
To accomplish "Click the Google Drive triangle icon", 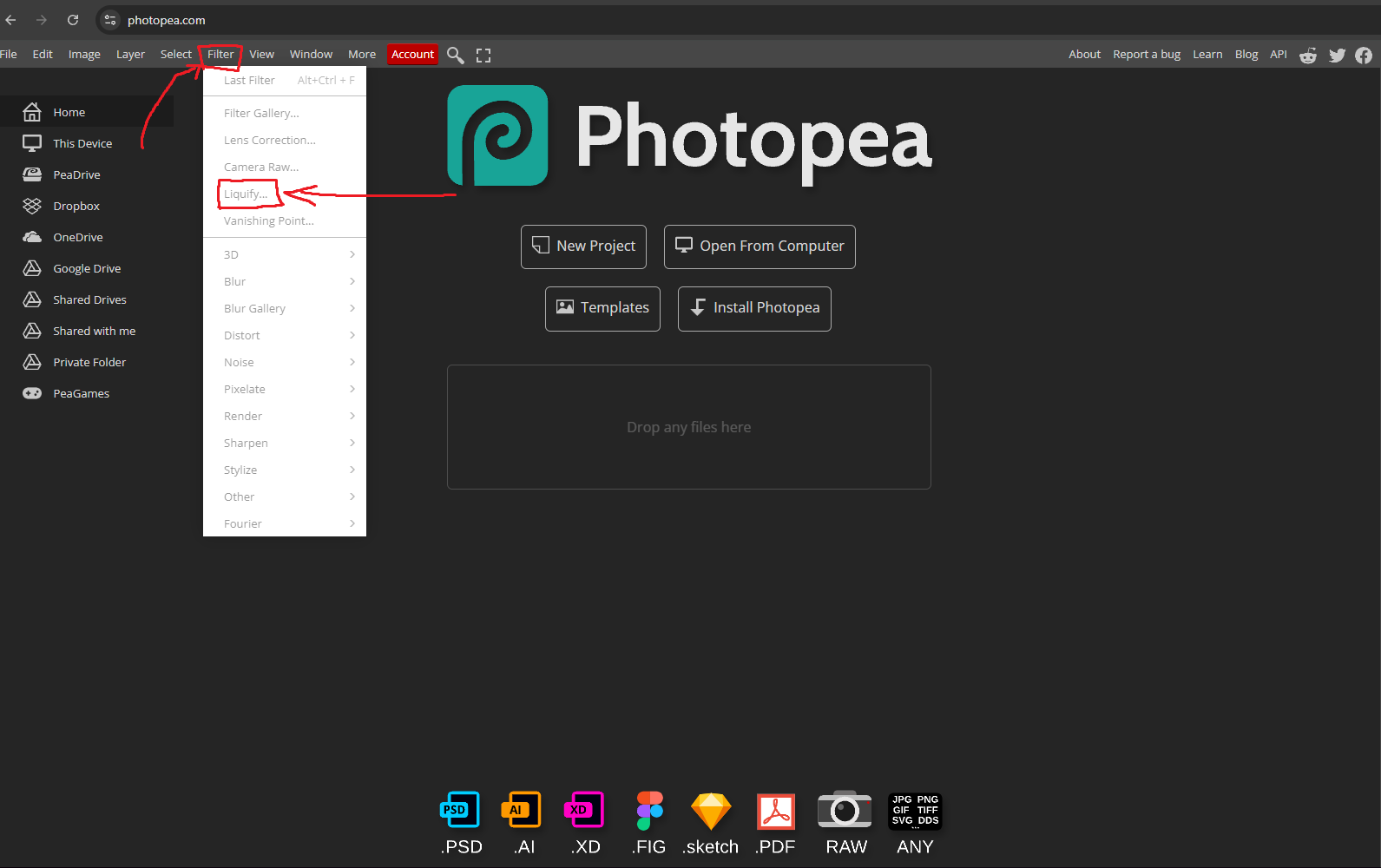I will (32, 268).
